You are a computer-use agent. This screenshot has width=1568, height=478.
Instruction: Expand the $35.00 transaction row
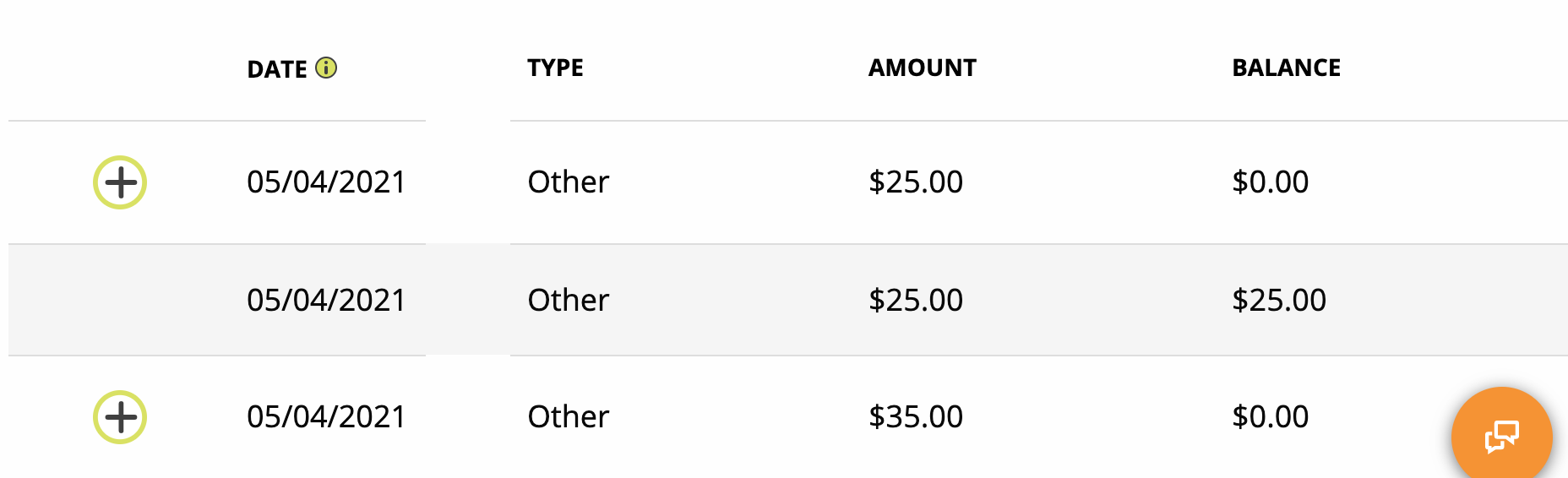pyautogui.click(x=120, y=417)
